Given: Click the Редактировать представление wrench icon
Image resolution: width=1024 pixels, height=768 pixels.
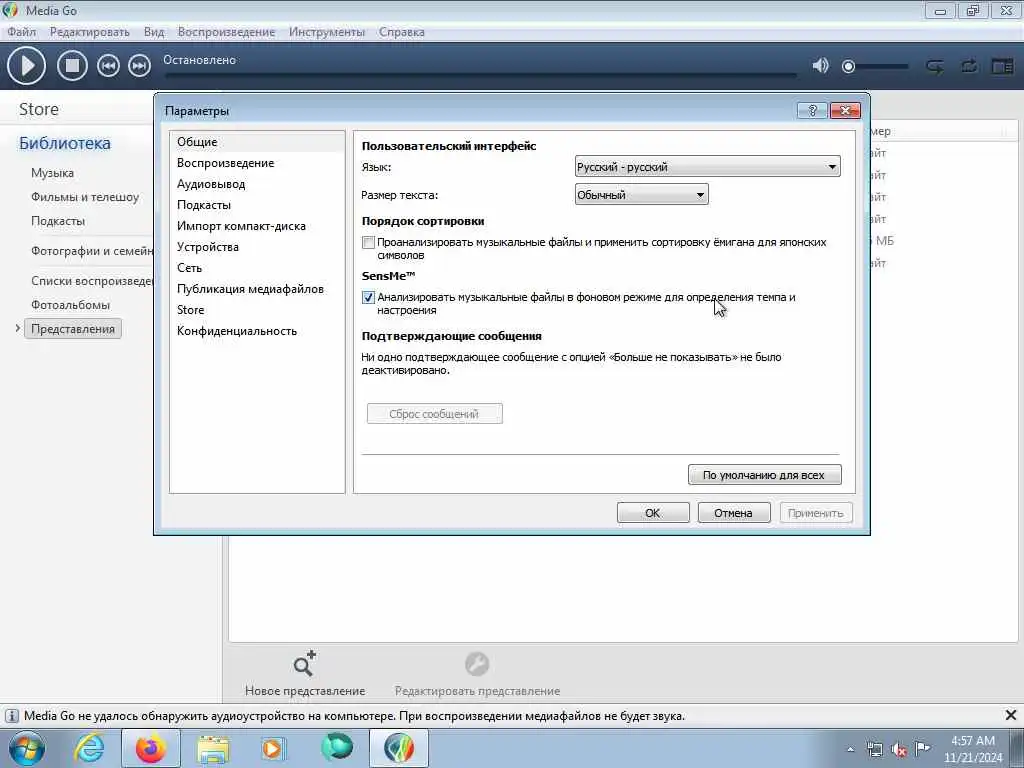Looking at the screenshot, I should [x=477, y=664].
